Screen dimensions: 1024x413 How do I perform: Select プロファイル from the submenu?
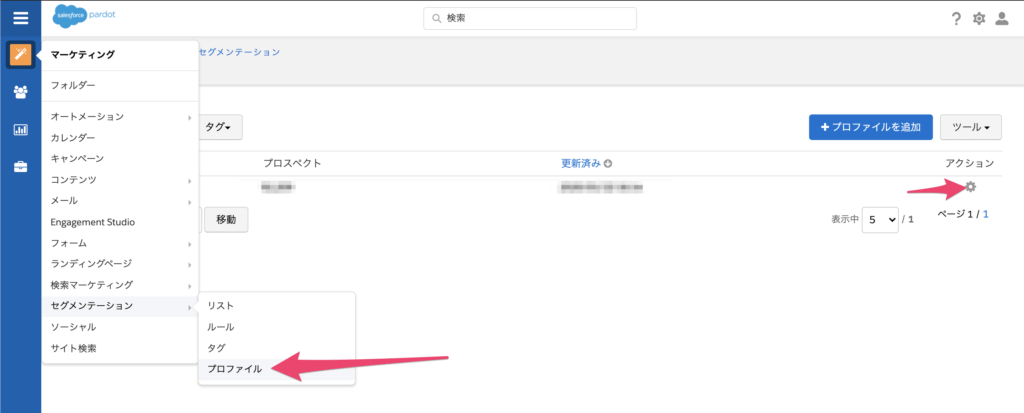pyautogui.click(x=235, y=369)
